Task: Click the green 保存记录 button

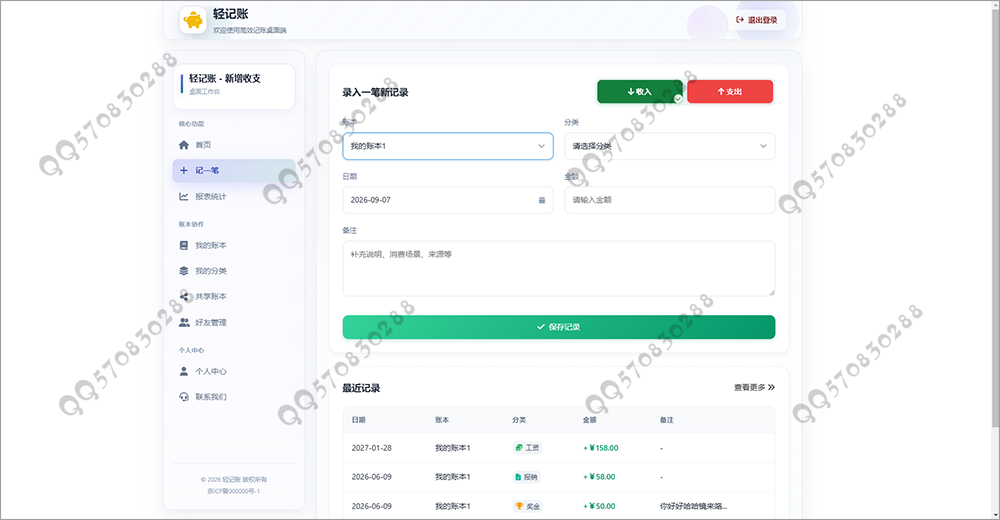Action: [x=559, y=327]
